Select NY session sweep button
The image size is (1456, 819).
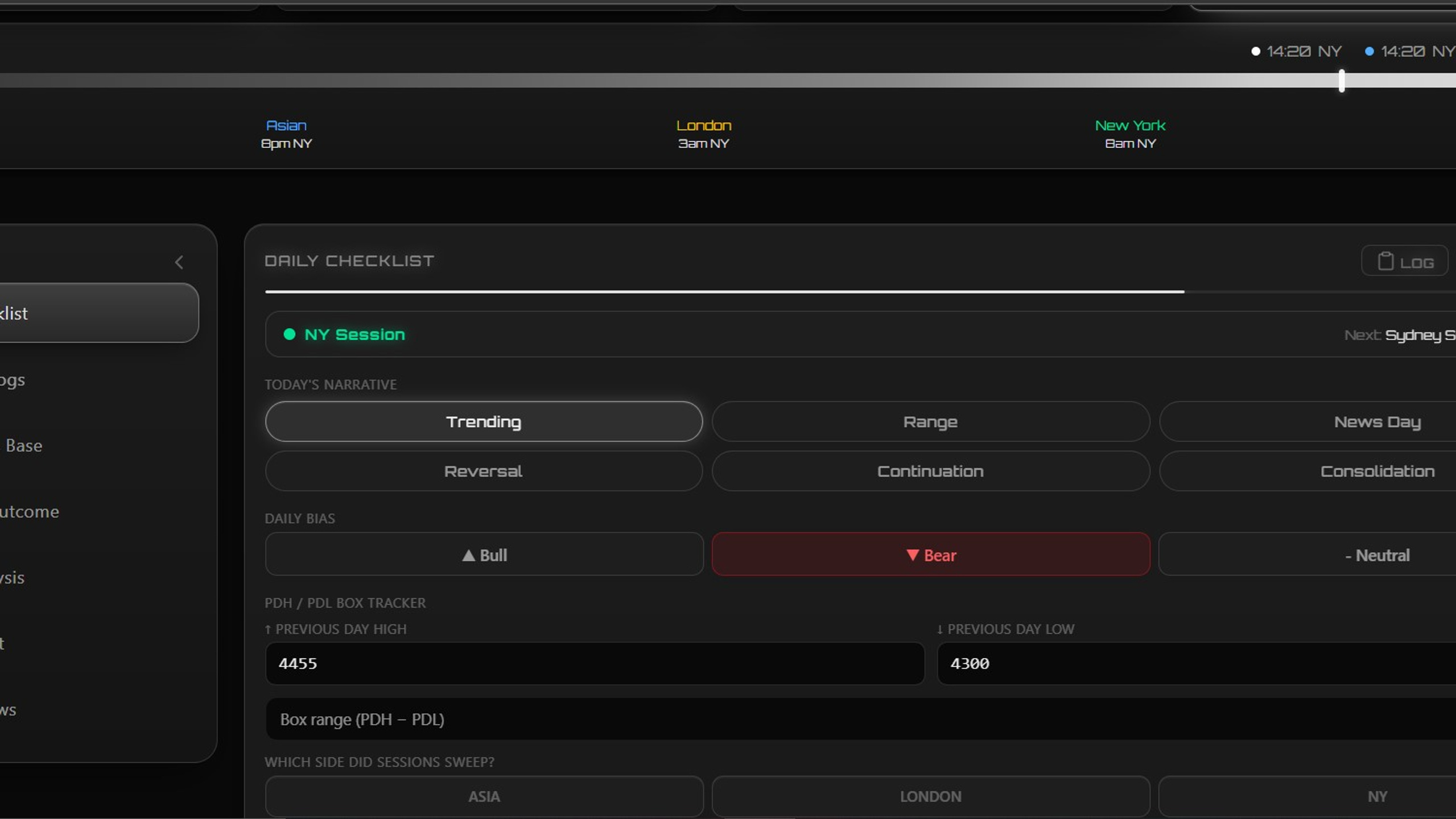point(1307,796)
